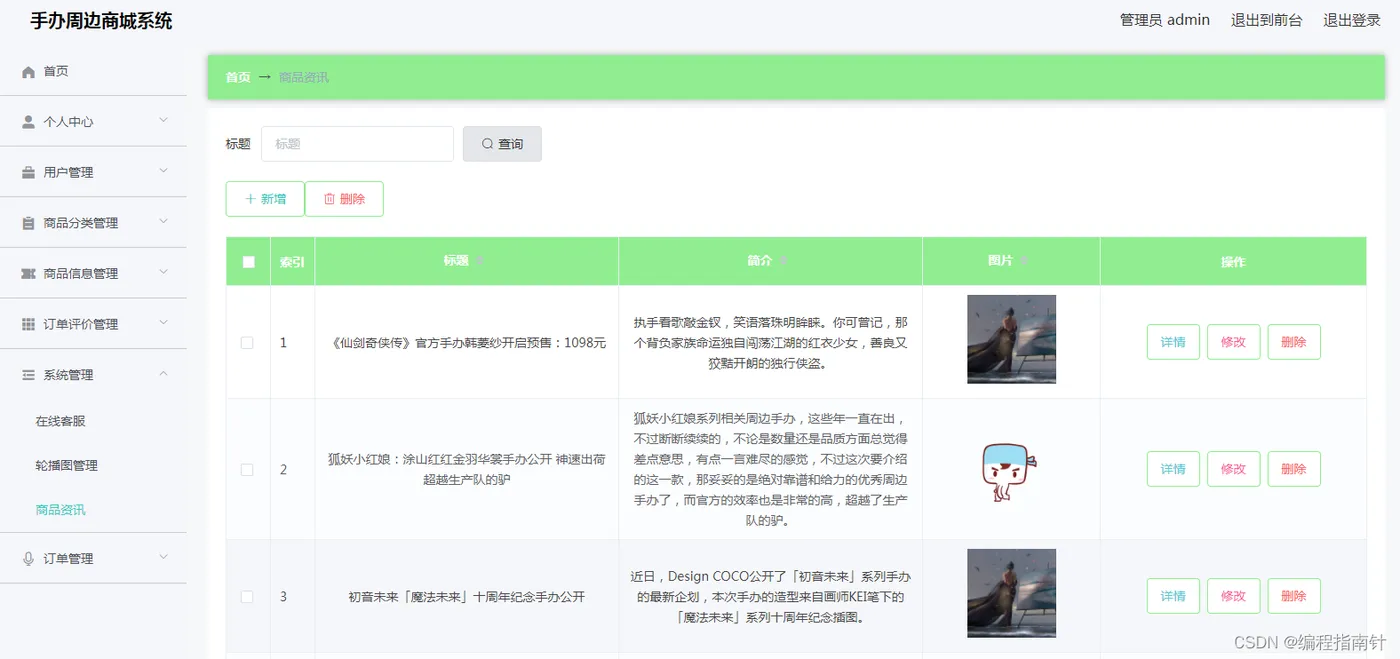The width and height of the screenshot is (1400, 659).
Task: Click the 新增 add button
Action: pyautogui.click(x=265, y=199)
